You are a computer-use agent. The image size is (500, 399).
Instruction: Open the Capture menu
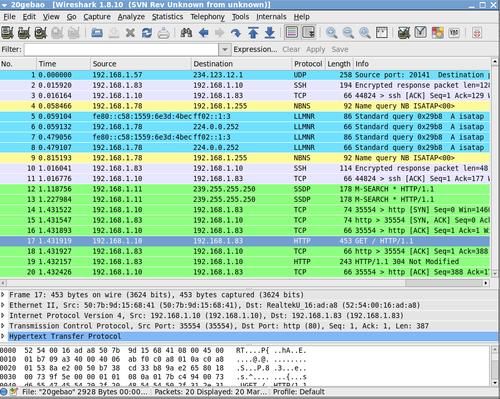[97, 17]
